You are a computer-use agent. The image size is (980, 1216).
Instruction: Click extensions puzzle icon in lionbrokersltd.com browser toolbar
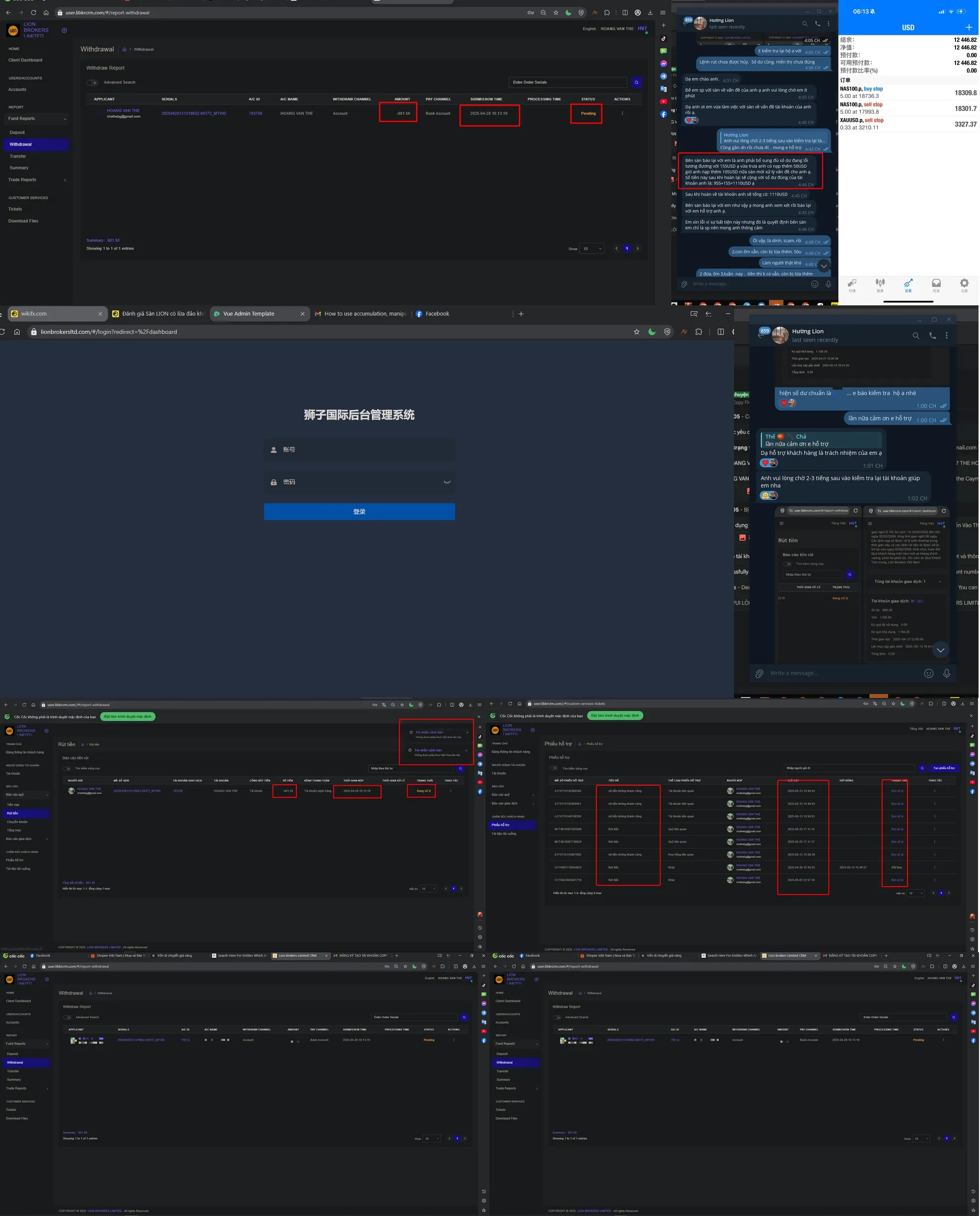[x=699, y=332]
